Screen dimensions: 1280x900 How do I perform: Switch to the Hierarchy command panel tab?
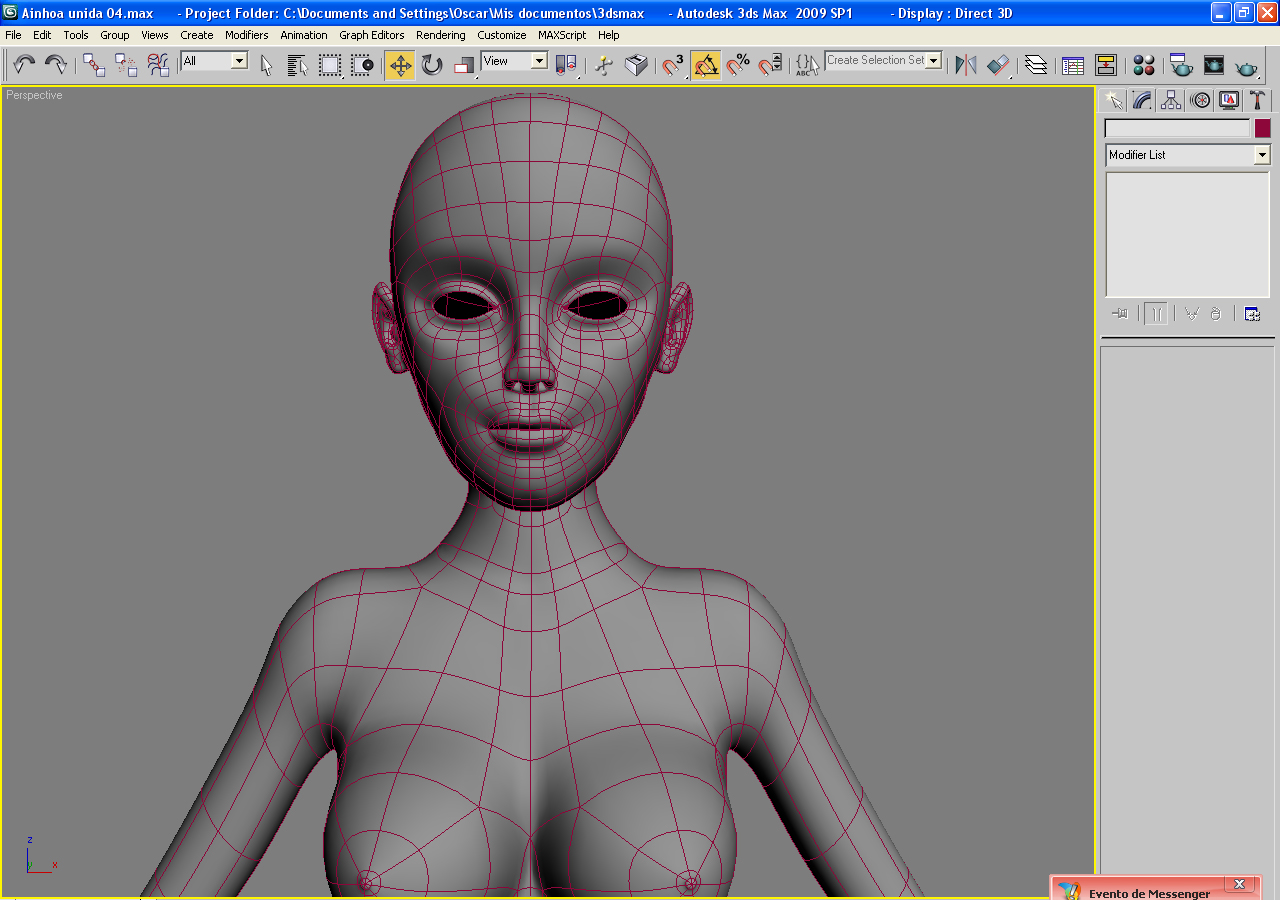[x=1171, y=100]
